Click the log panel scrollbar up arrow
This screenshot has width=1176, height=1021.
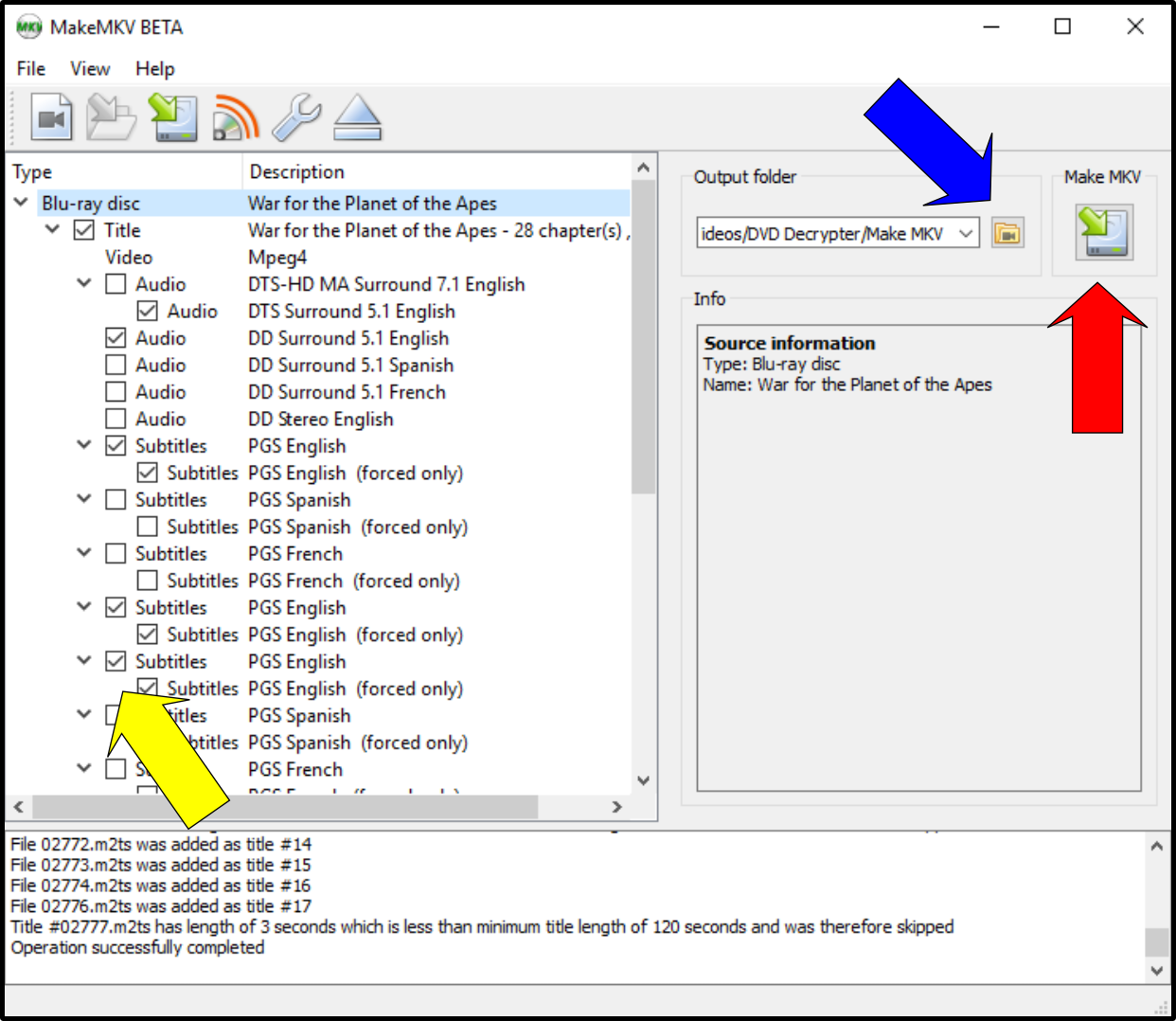[1157, 846]
